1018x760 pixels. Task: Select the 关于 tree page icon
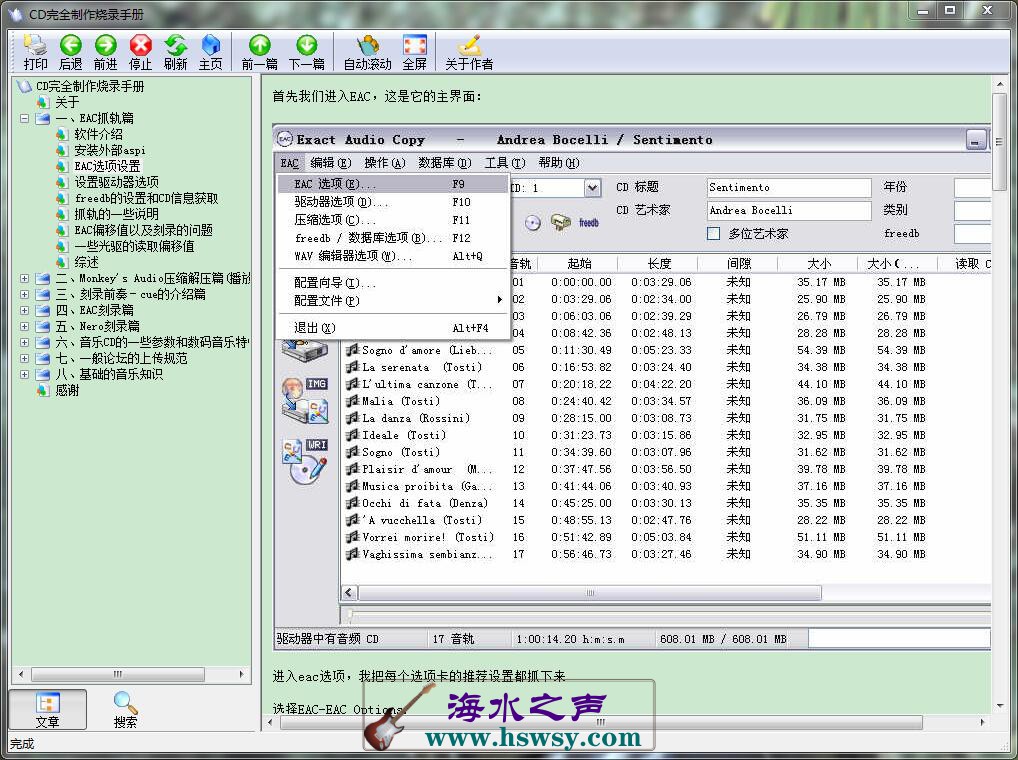coord(43,102)
